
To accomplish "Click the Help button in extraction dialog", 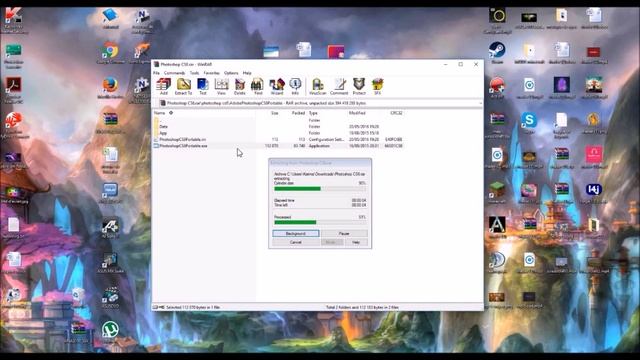I will coord(356,242).
